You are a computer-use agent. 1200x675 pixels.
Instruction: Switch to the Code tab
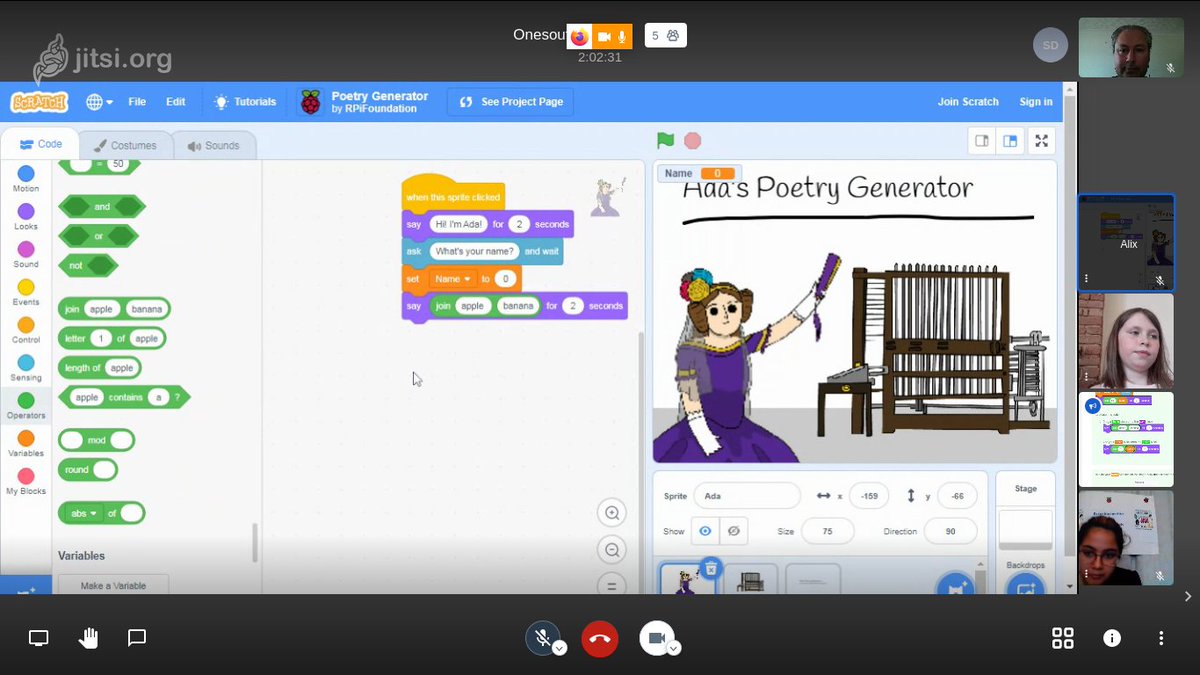[40, 144]
